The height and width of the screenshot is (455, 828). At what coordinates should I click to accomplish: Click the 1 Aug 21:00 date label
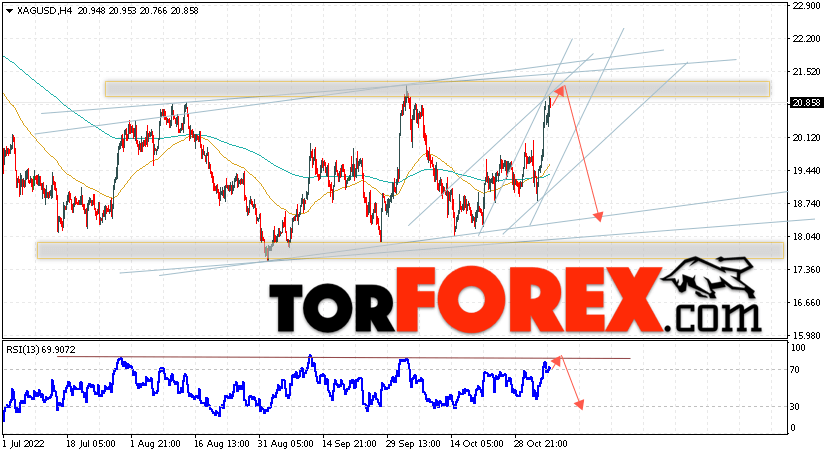(x=155, y=443)
